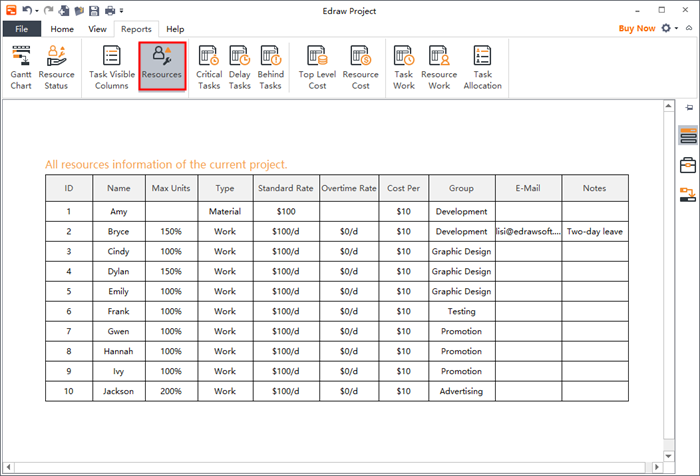Select the 'Testing' group cell
This screenshot has height=476, width=700.
(461, 311)
